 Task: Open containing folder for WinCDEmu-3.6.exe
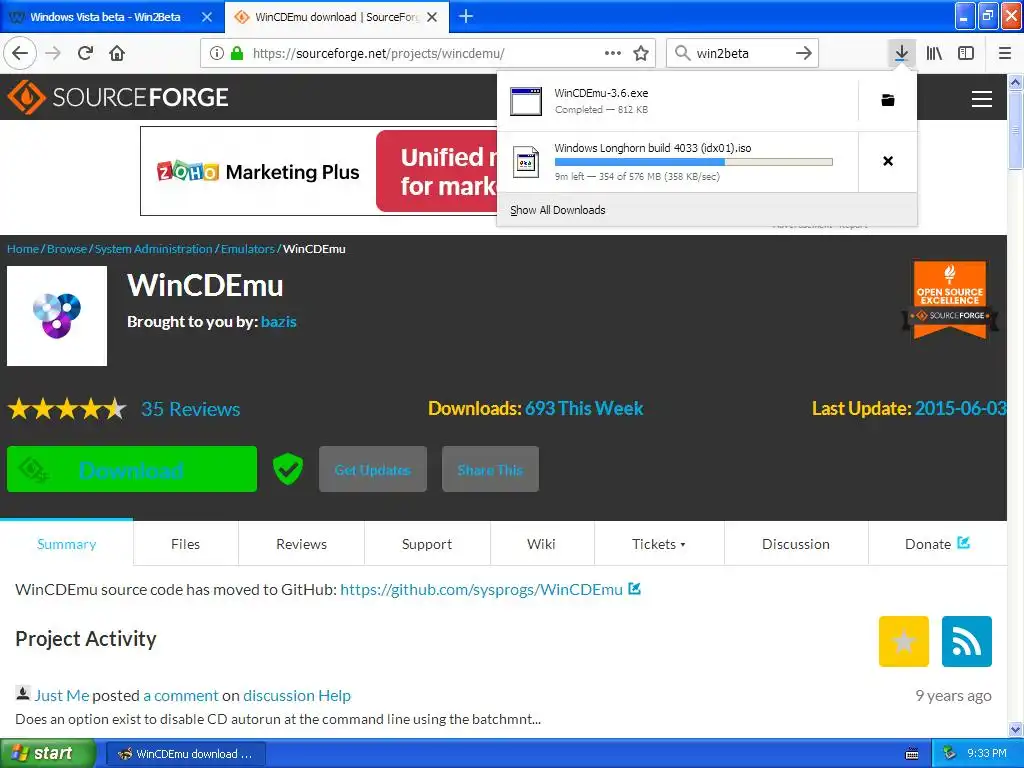[888, 100]
